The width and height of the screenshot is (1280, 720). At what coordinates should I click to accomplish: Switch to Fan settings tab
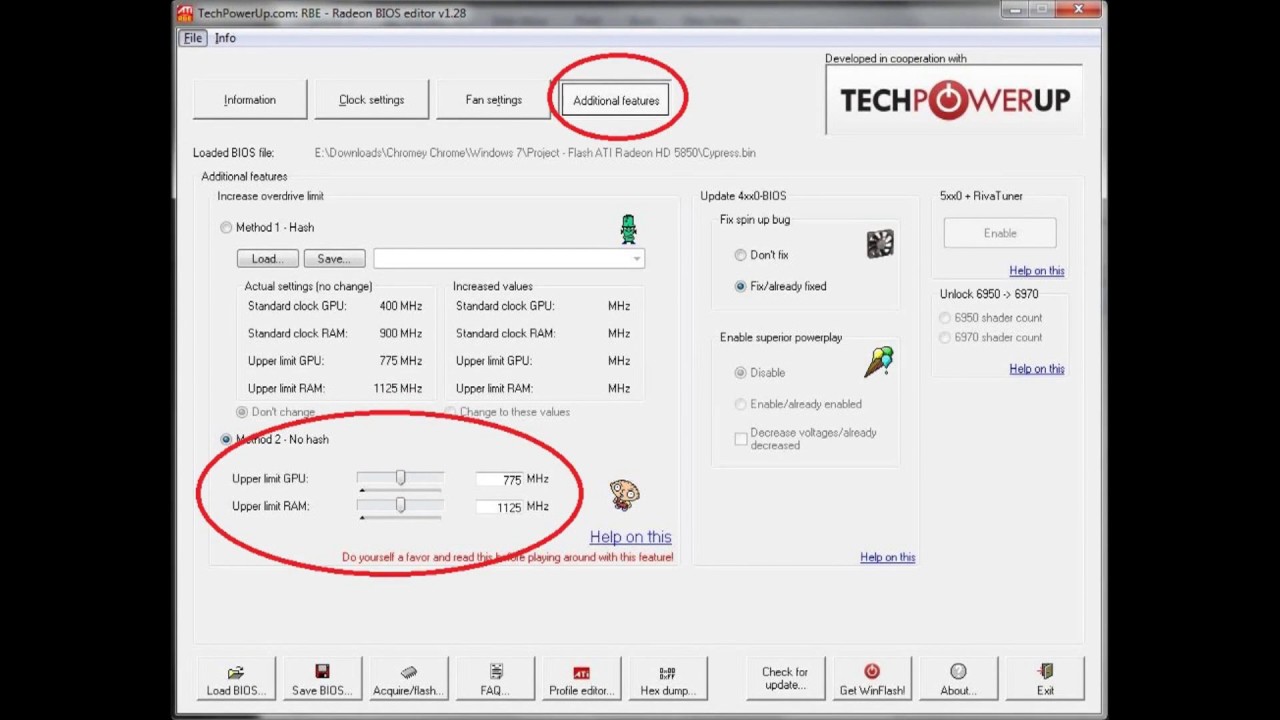click(493, 100)
